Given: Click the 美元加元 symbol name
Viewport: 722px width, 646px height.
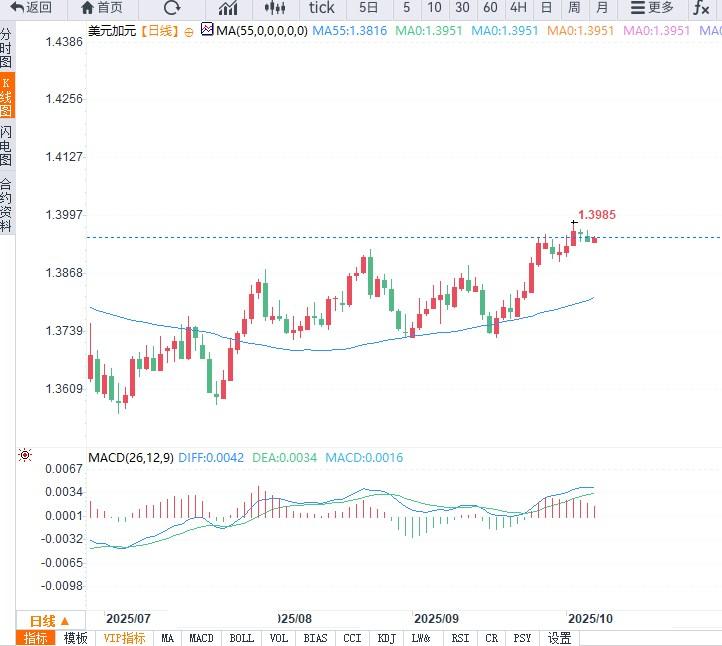Looking at the screenshot, I should coord(112,31).
